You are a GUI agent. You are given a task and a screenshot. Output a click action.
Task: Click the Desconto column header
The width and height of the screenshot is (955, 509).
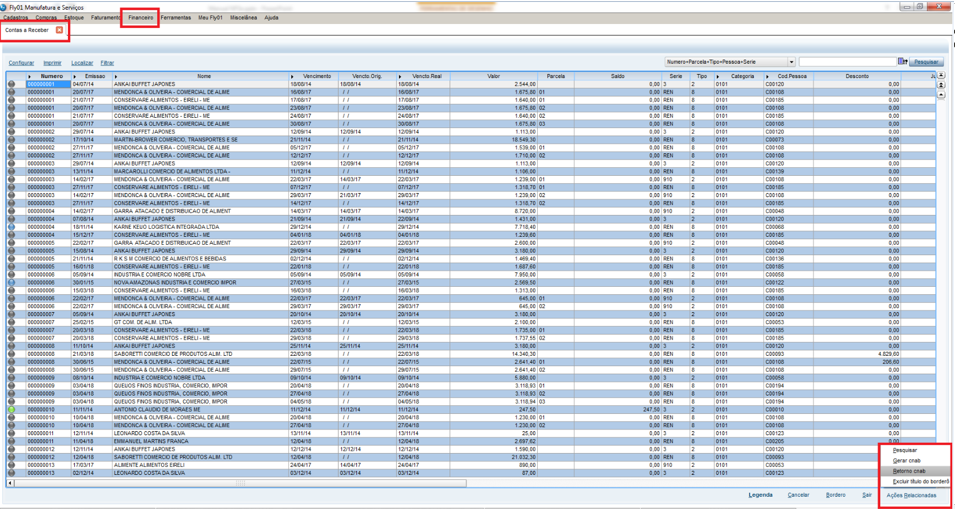coord(857,76)
